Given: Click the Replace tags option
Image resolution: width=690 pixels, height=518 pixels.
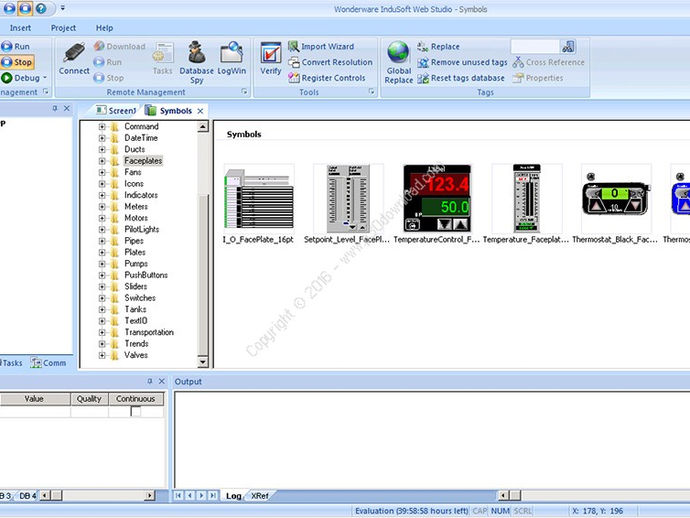Looking at the screenshot, I should [438, 46].
